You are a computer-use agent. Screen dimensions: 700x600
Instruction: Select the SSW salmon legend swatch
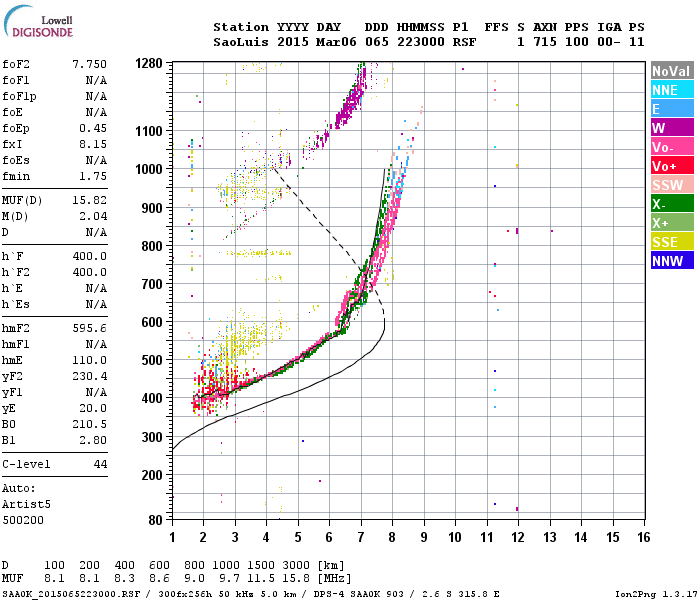[x=672, y=185]
